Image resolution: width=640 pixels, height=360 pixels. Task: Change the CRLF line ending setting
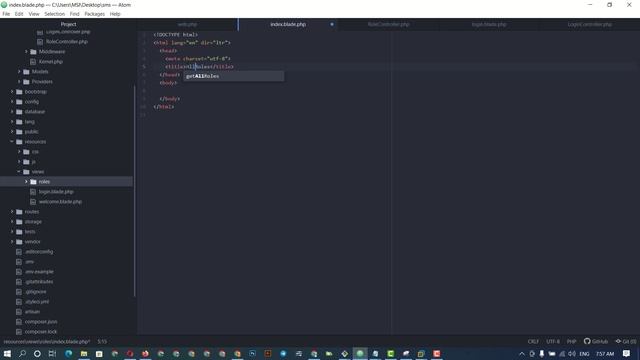[x=533, y=342]
